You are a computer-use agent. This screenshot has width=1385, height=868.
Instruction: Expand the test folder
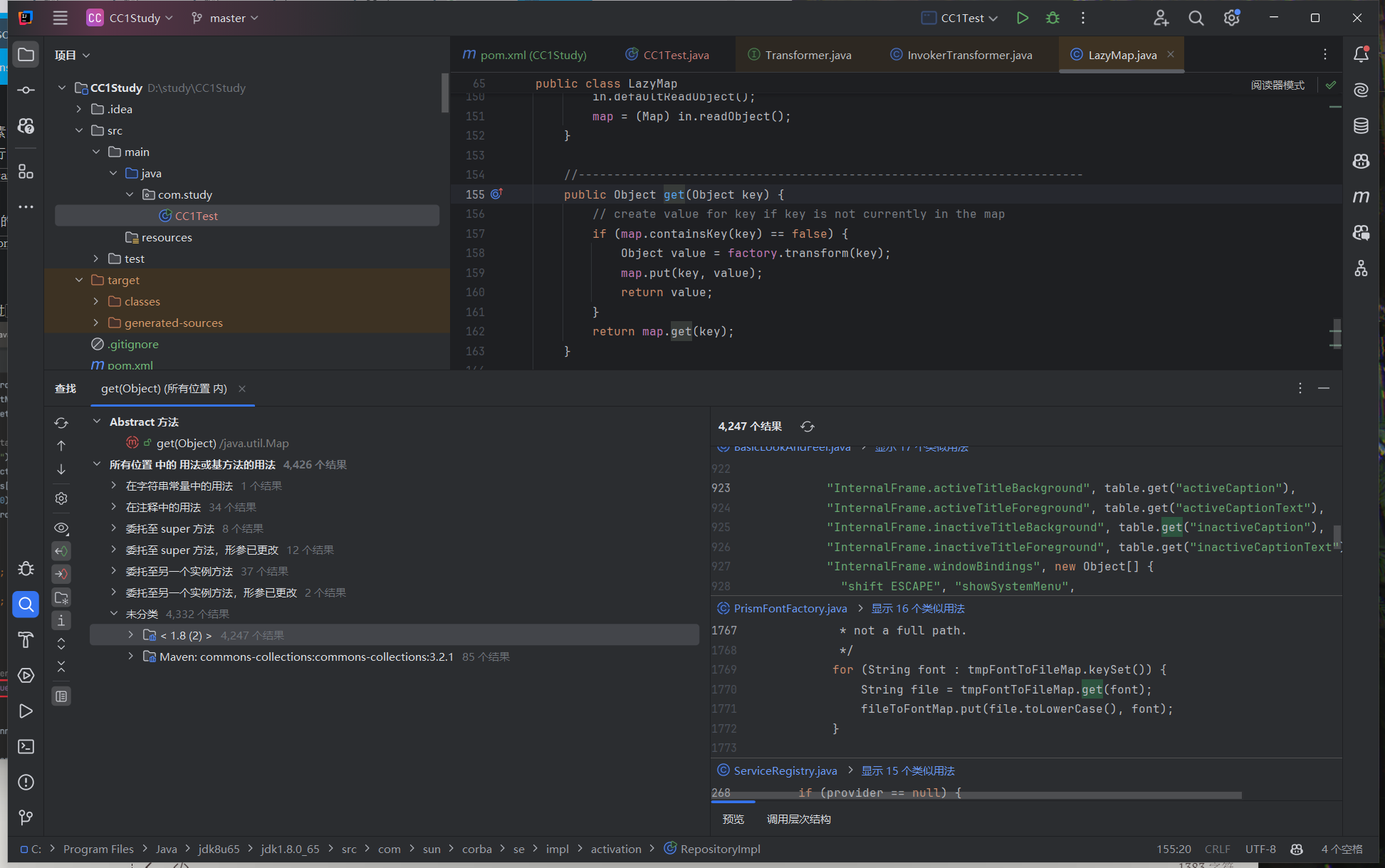(96, 258)
